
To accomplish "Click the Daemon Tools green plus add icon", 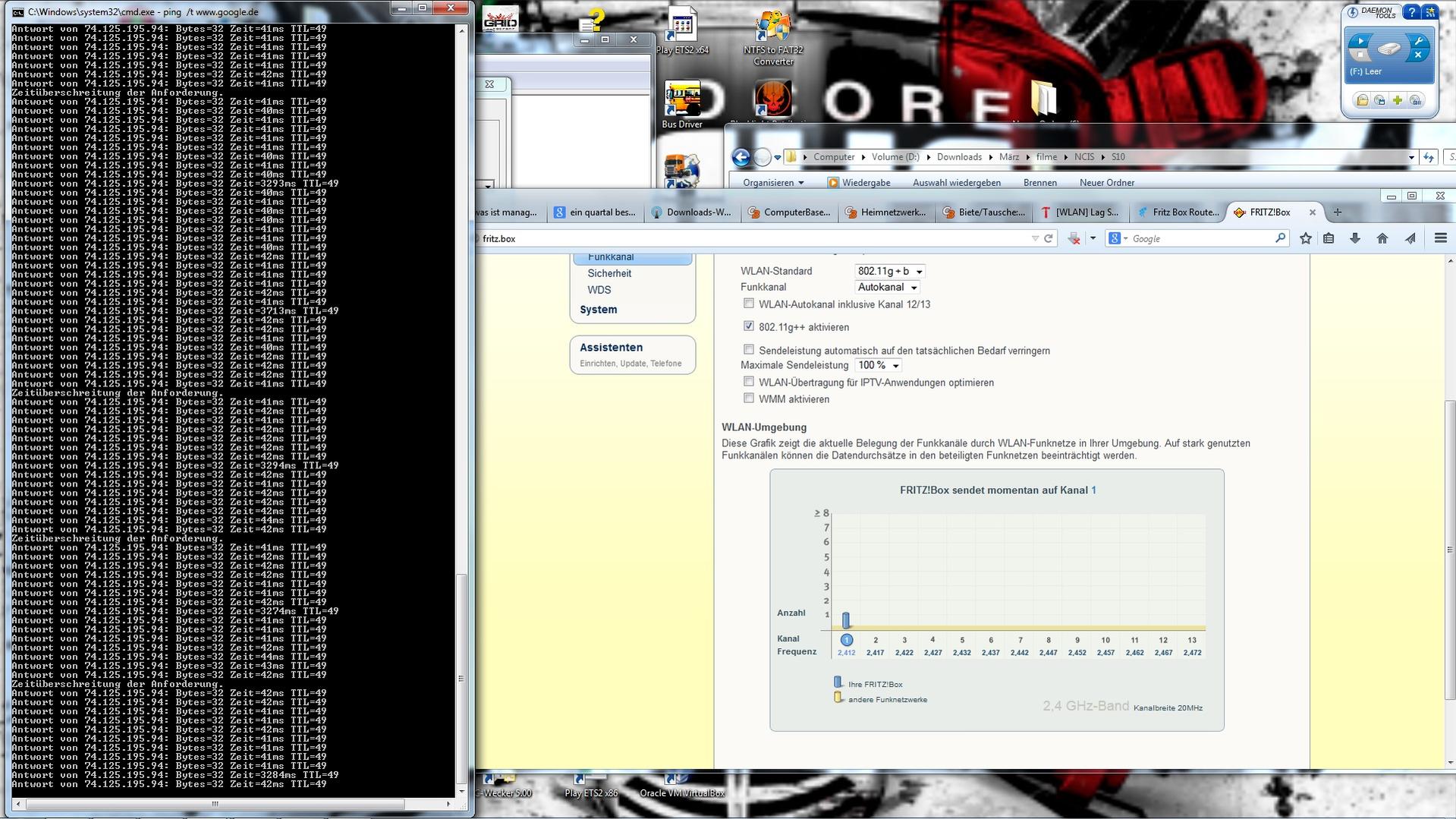I will tap(1398, 100).
